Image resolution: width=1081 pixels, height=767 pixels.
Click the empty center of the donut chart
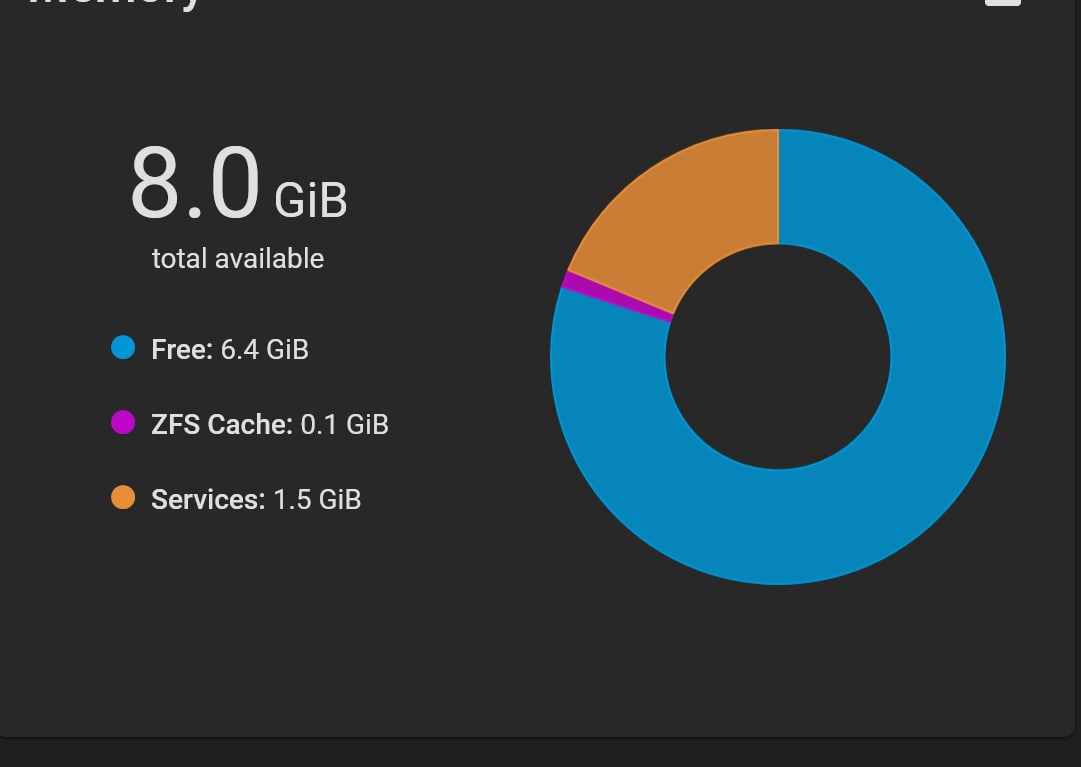pyautogui.click(x=778, y=357)
